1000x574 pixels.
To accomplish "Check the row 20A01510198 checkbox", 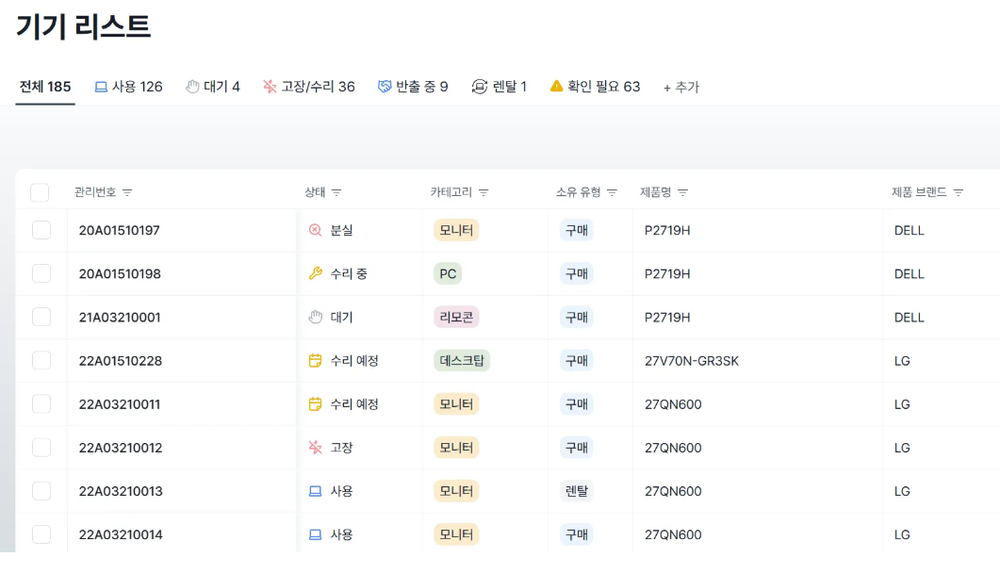I will point(41,274).
